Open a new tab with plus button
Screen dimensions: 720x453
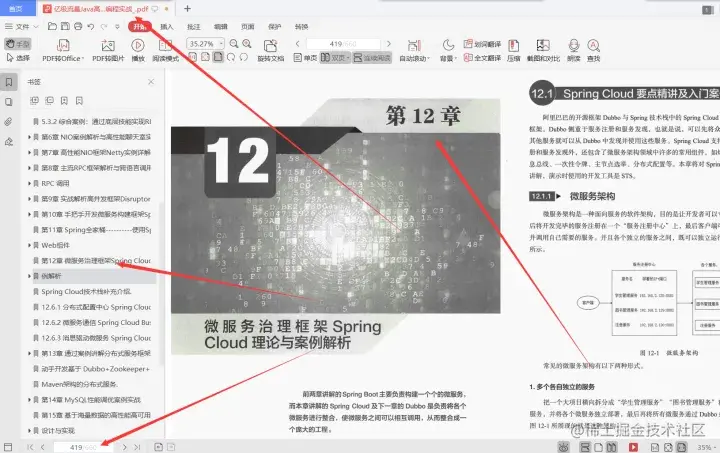tap(187, 8)
